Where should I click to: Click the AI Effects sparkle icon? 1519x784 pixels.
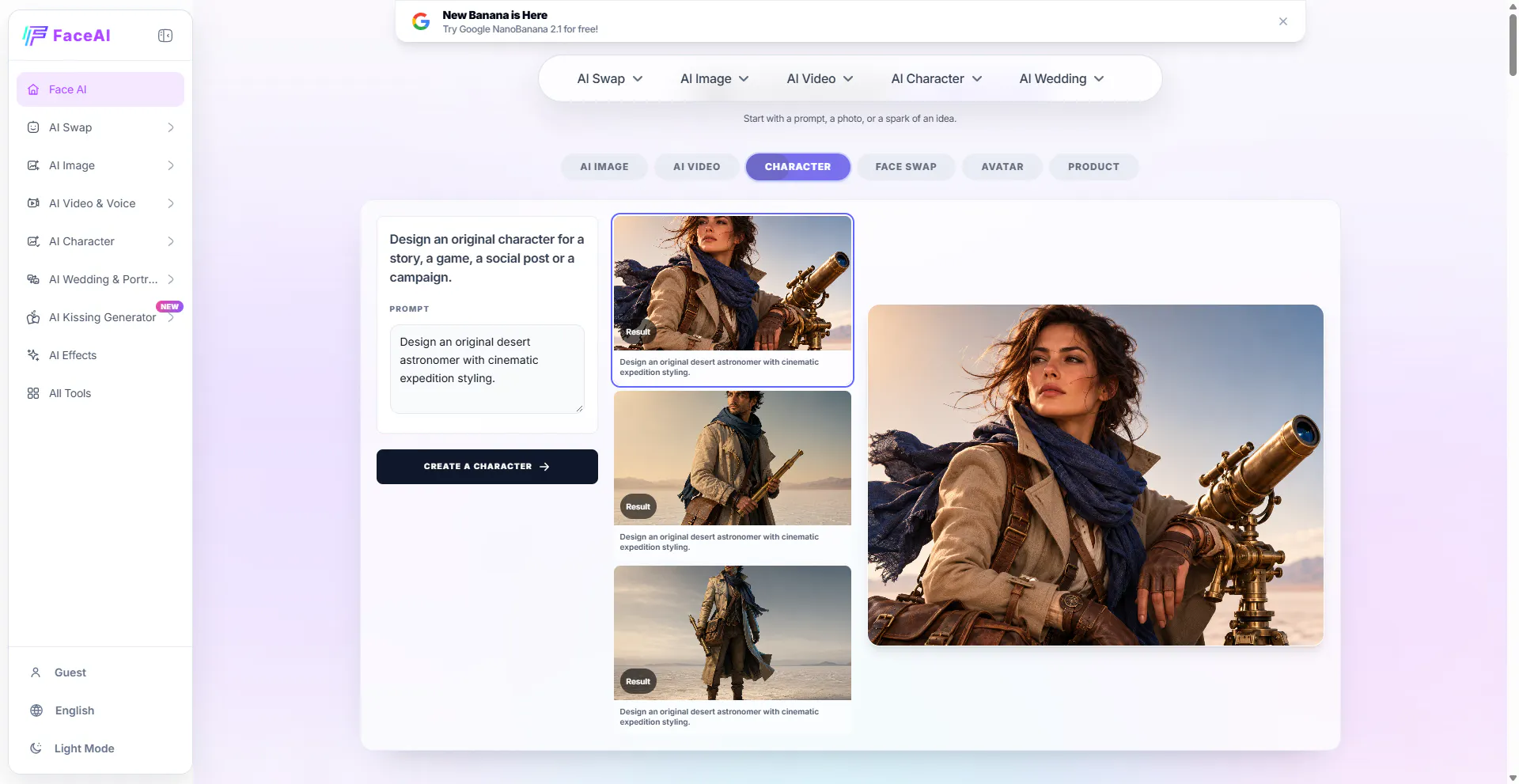pos(33,355)
